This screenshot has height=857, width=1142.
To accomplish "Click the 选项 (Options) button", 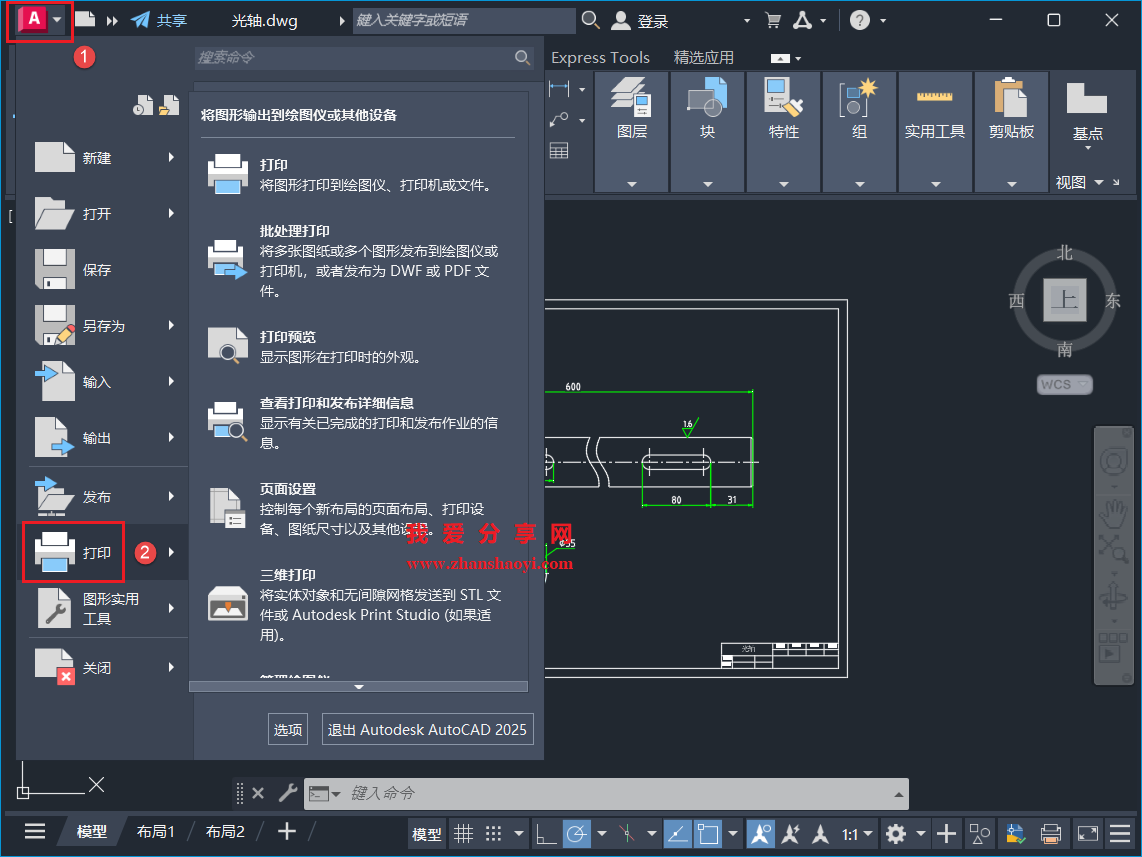I will coord(287,729).
